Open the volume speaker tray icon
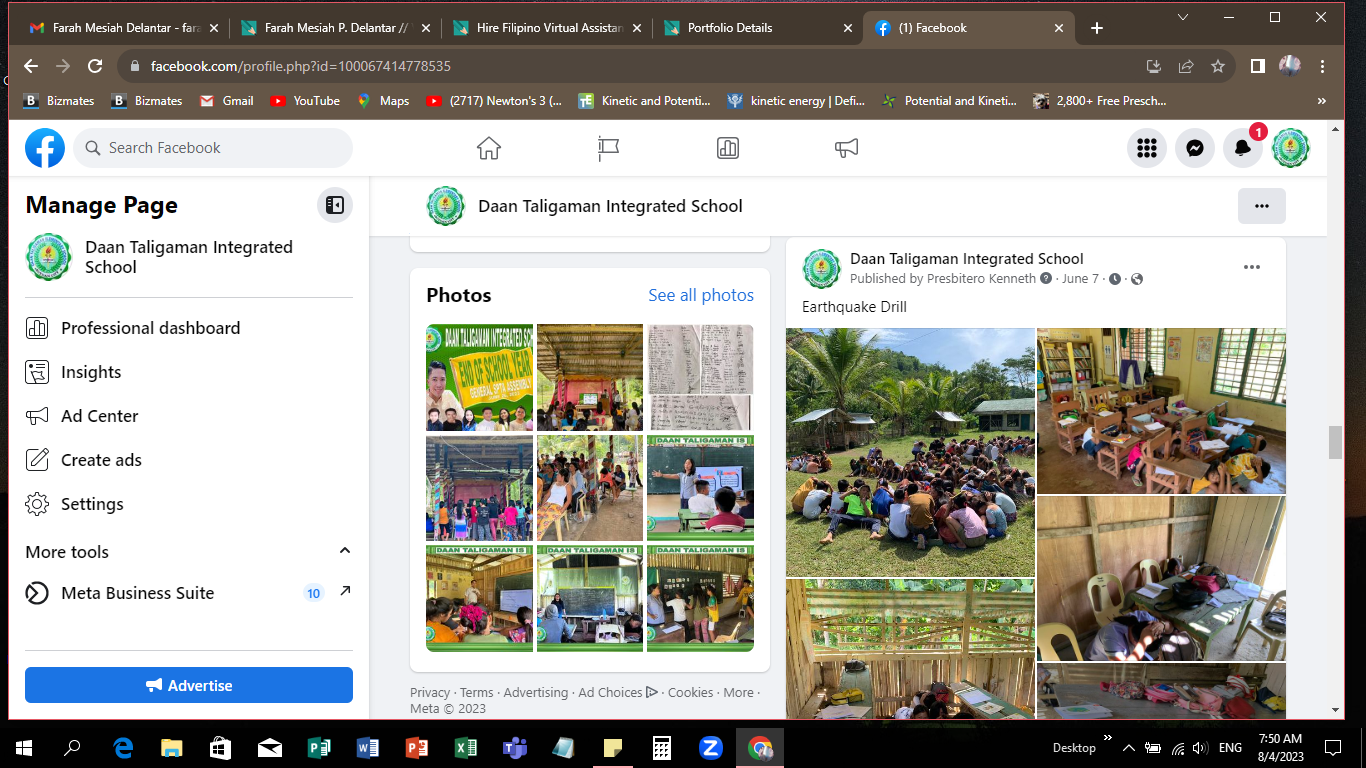Image resolution: width=1366 pixels, height=768 pixels. pyautogui.click(x=1200, y=747)
